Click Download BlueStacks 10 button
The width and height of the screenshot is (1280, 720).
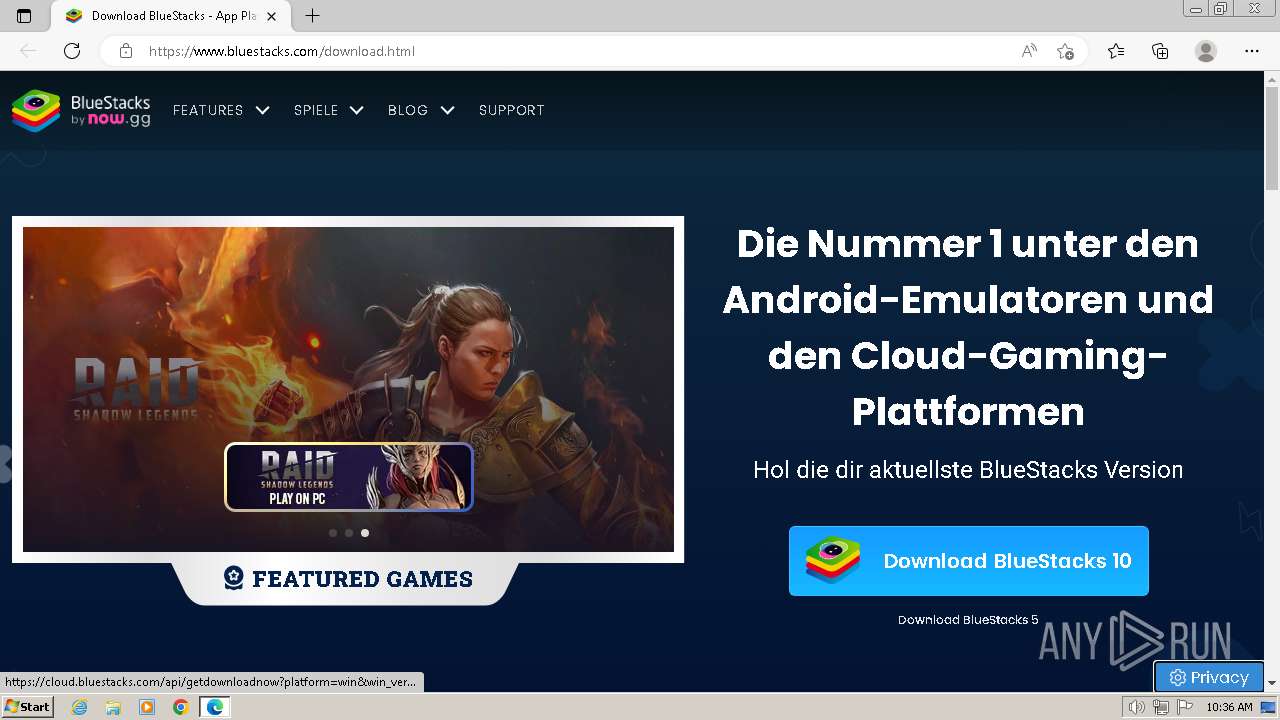(968, 561)
